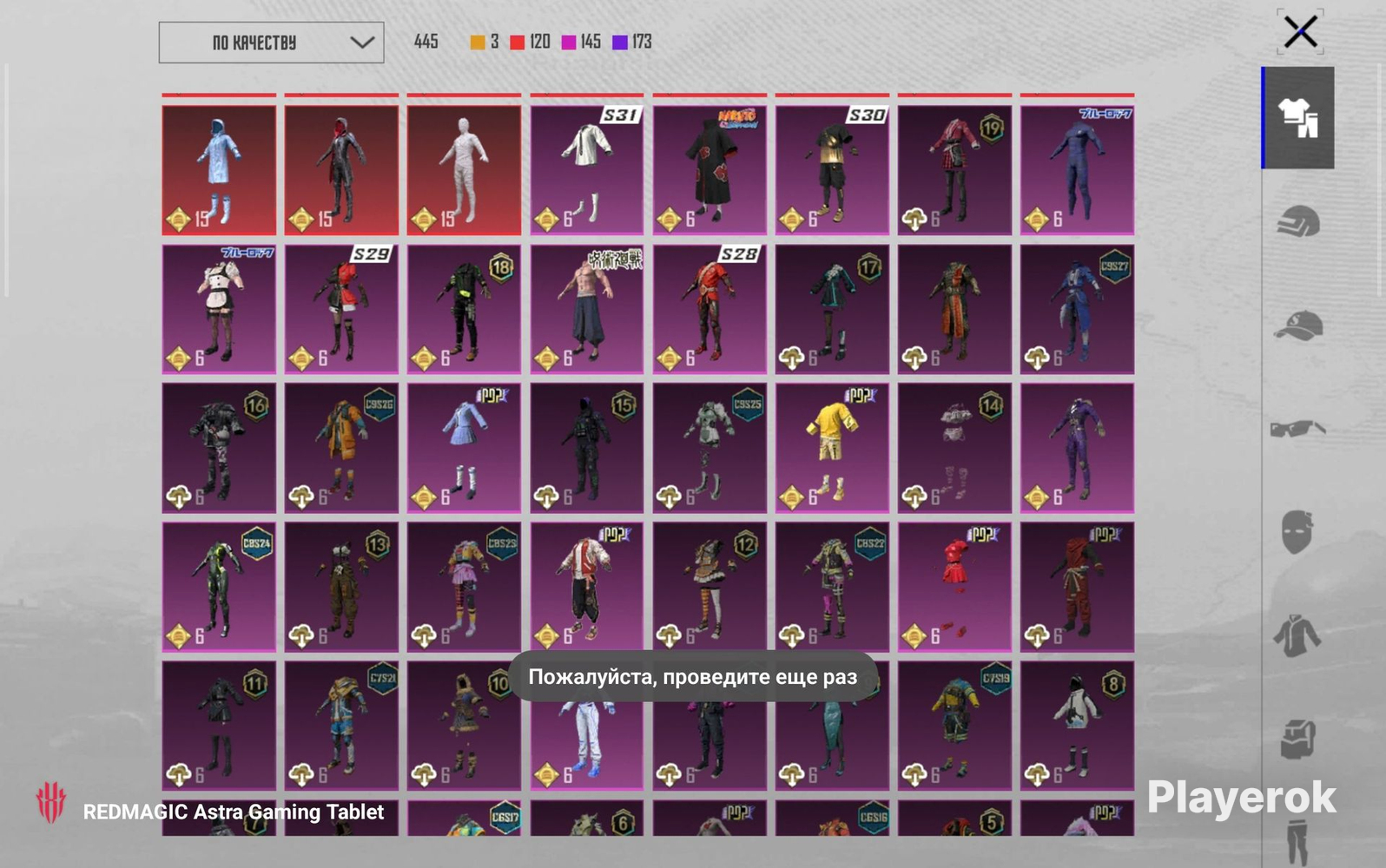1386x868 pixels.
Task: Choose the Naruto Akatsuki cloak outfit
Action: (709, 170)
